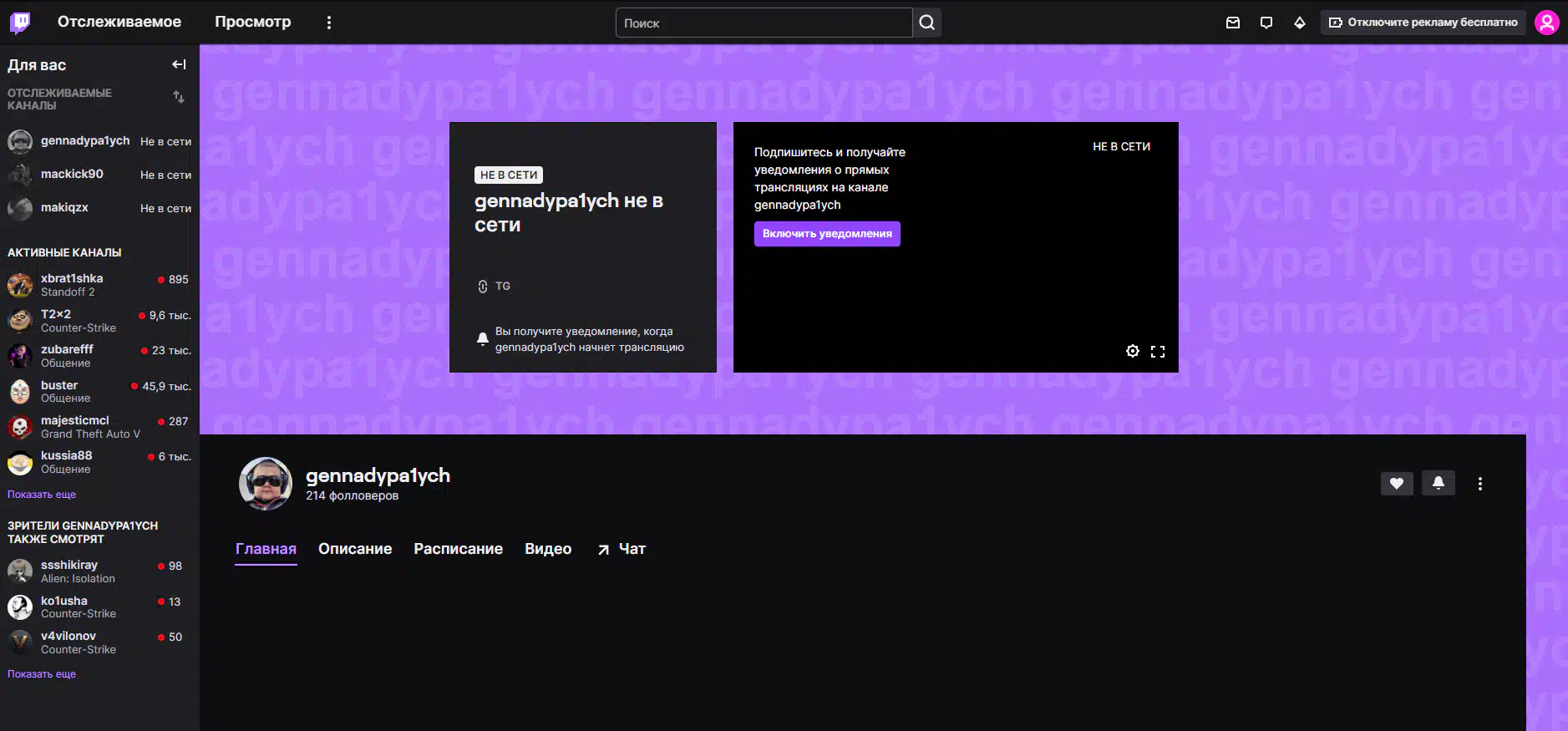This screenshot has width=1568, height=731.
Task: Click the 'ko1usha' channel name
Action: [64, 601]
